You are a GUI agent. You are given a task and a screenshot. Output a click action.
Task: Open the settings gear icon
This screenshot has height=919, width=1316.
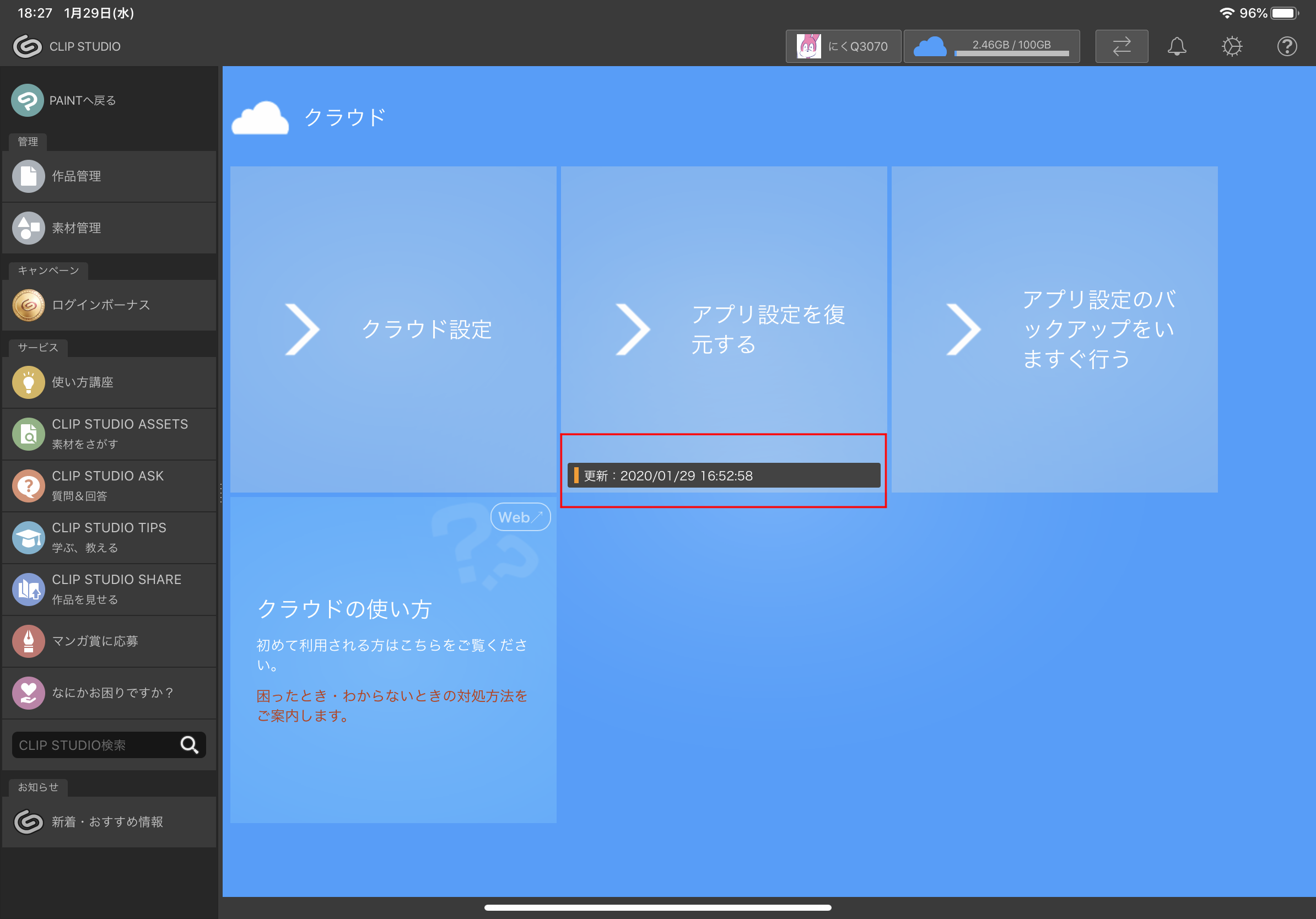click(x=1232, y=46)
